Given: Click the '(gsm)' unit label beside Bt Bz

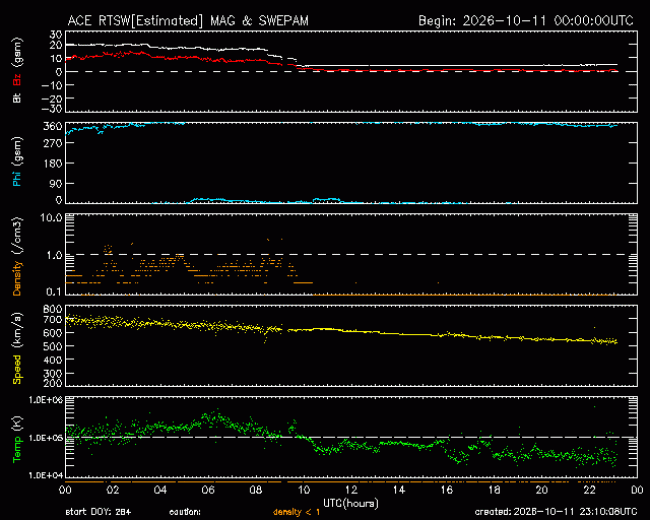Looking at the screenshot, I should 17,53.
